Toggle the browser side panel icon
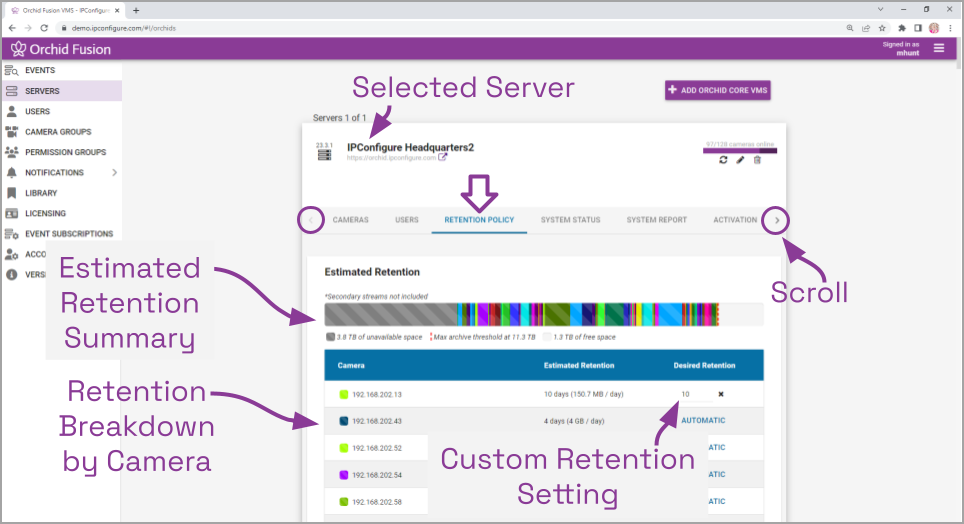This screenshot has height=524, width=964. click(x=917, y=28)
